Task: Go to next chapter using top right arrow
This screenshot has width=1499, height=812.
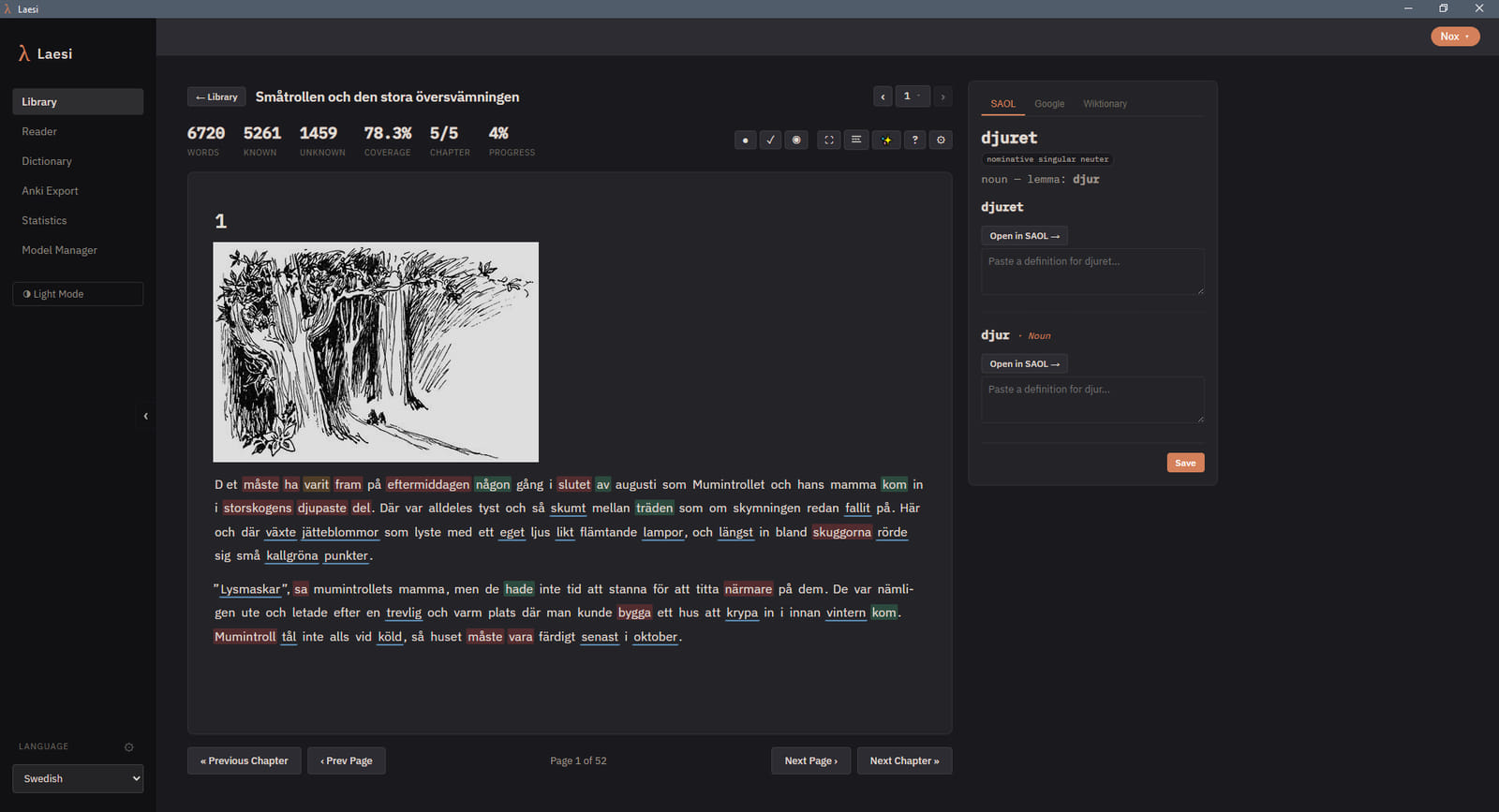Action: [942, 96]
